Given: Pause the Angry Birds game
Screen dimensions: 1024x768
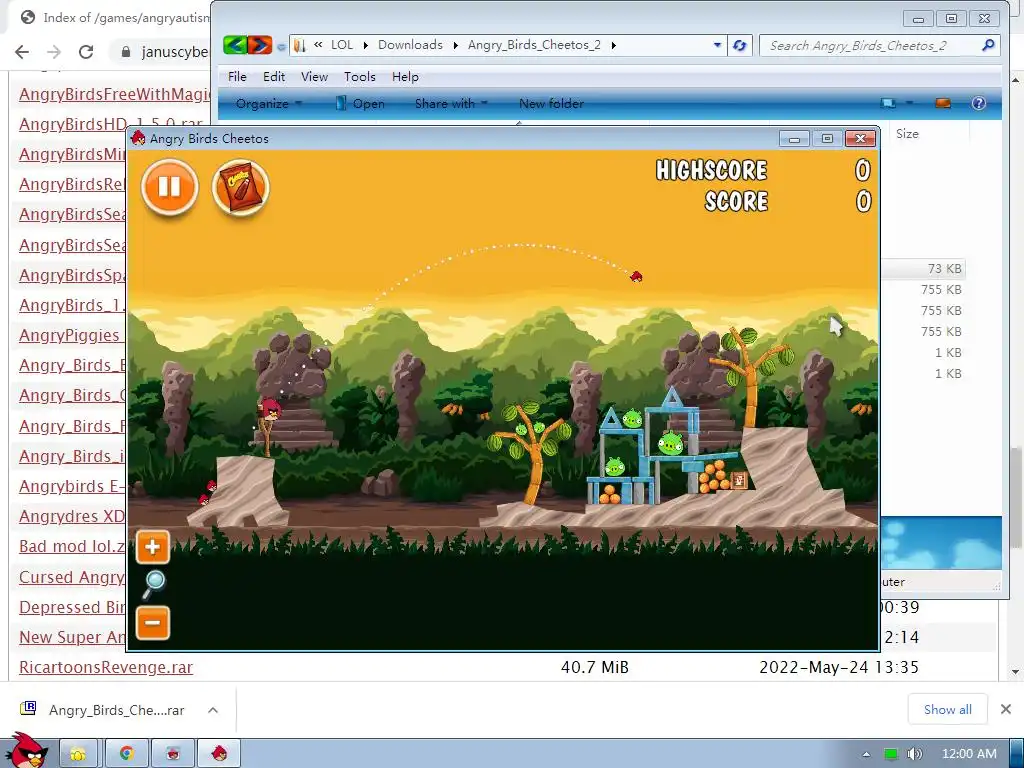Looking at the screenshot, I should 169,187.
